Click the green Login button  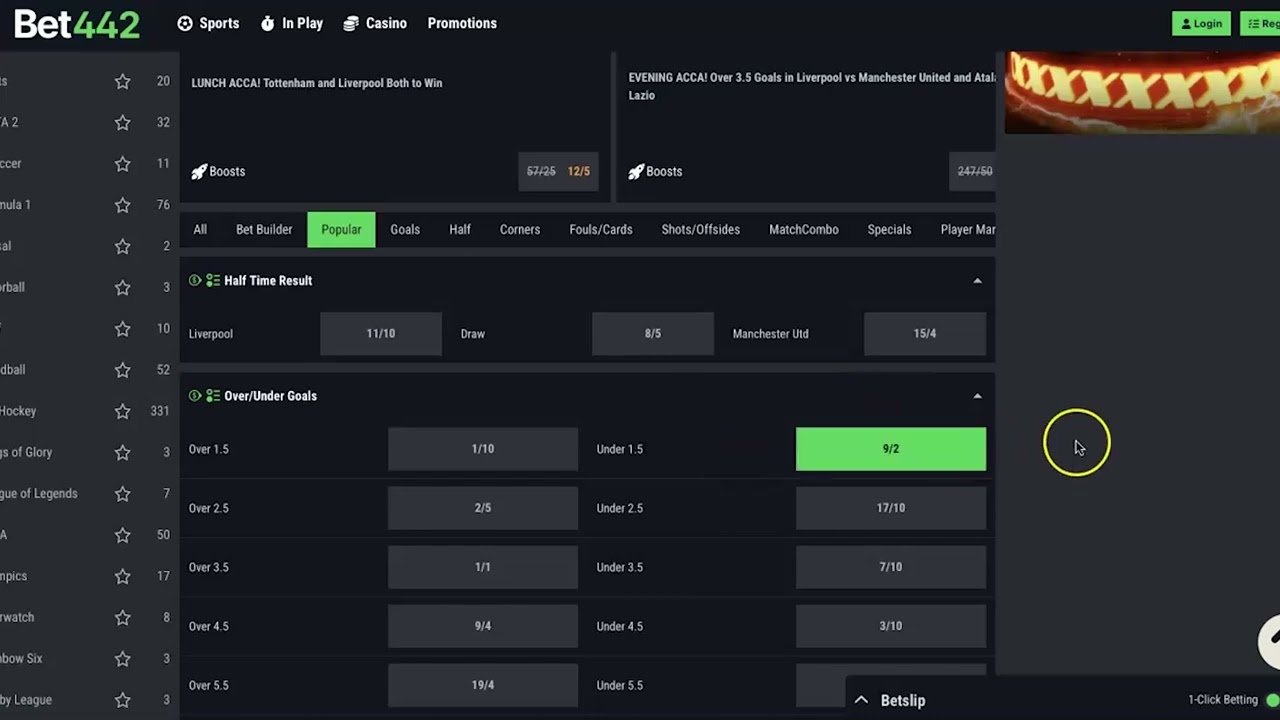(1201, 23)
